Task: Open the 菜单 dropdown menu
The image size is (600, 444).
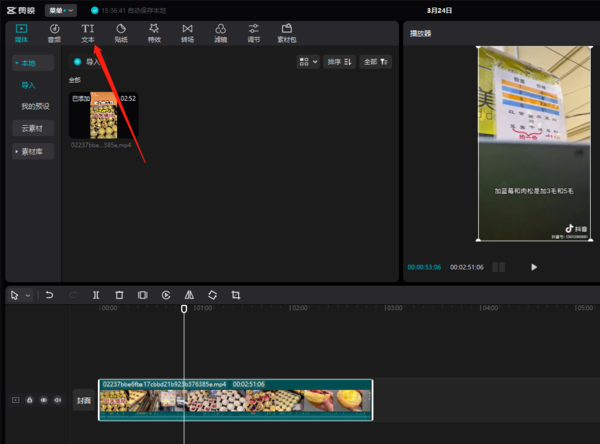Action: pos(60,9)
